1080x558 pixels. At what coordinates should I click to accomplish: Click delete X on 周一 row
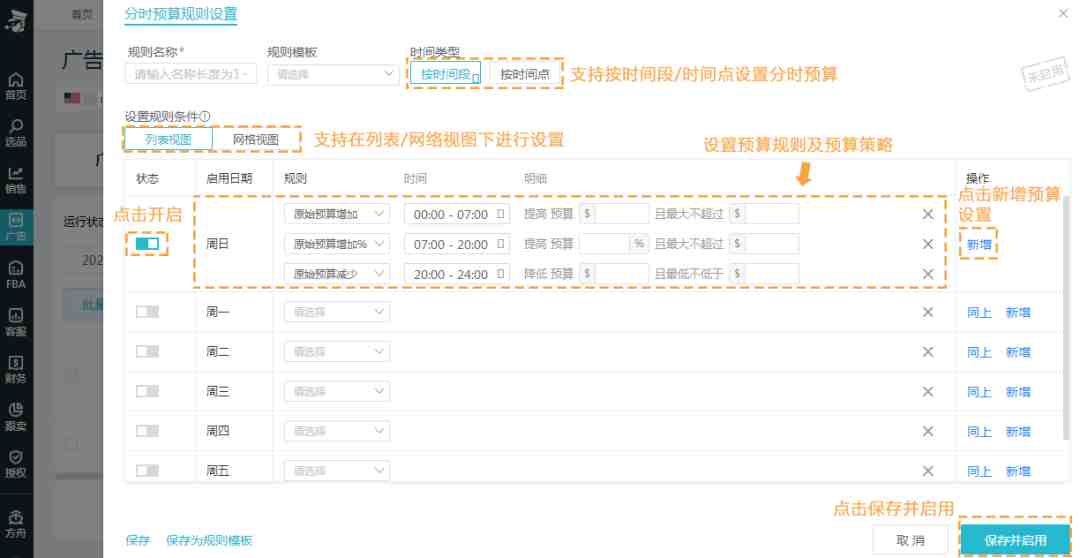pyautogui.click(x=928, y=312)
